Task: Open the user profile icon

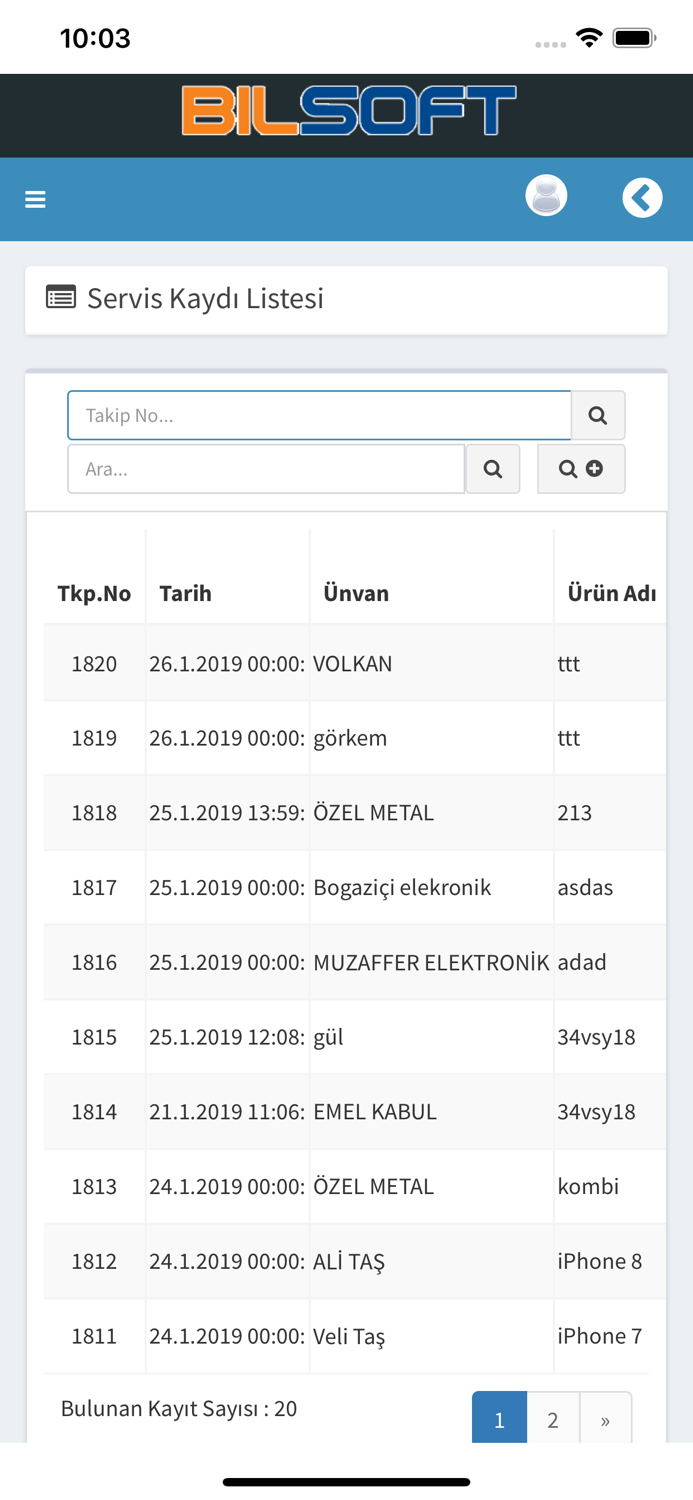Action: 546,196
